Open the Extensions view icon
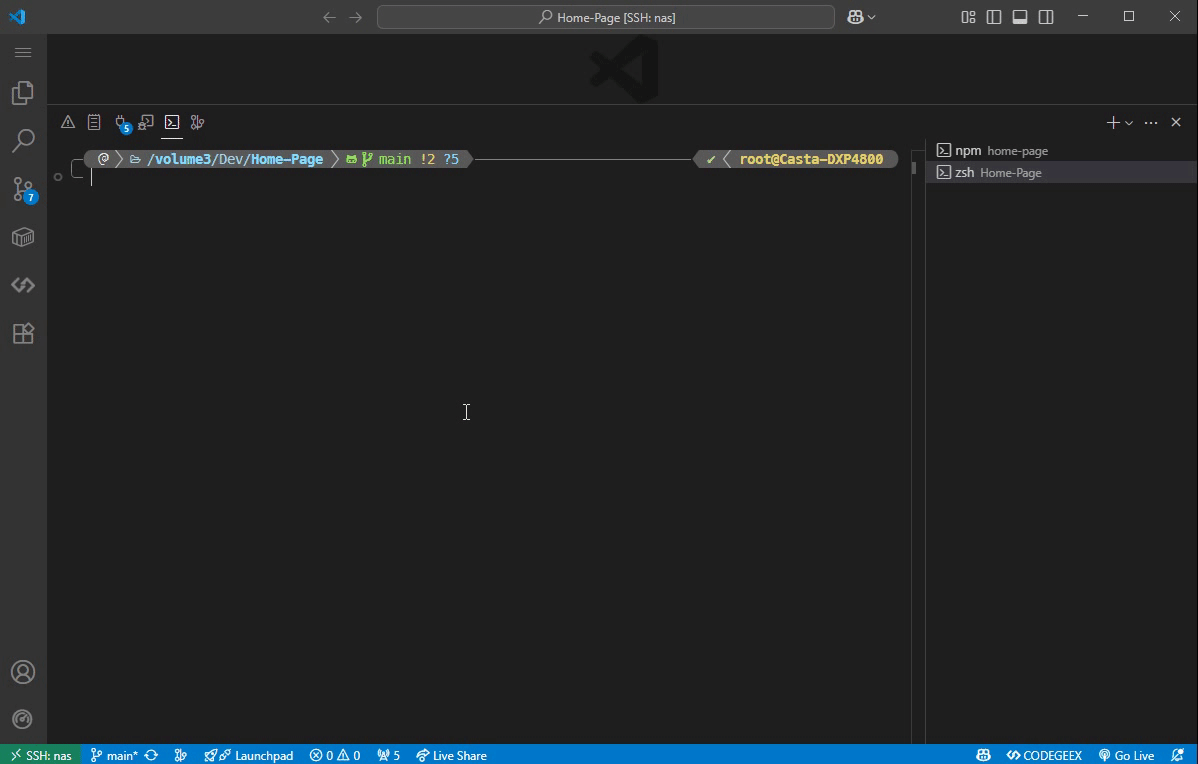 pyautogui.click(x=23, y=333)
